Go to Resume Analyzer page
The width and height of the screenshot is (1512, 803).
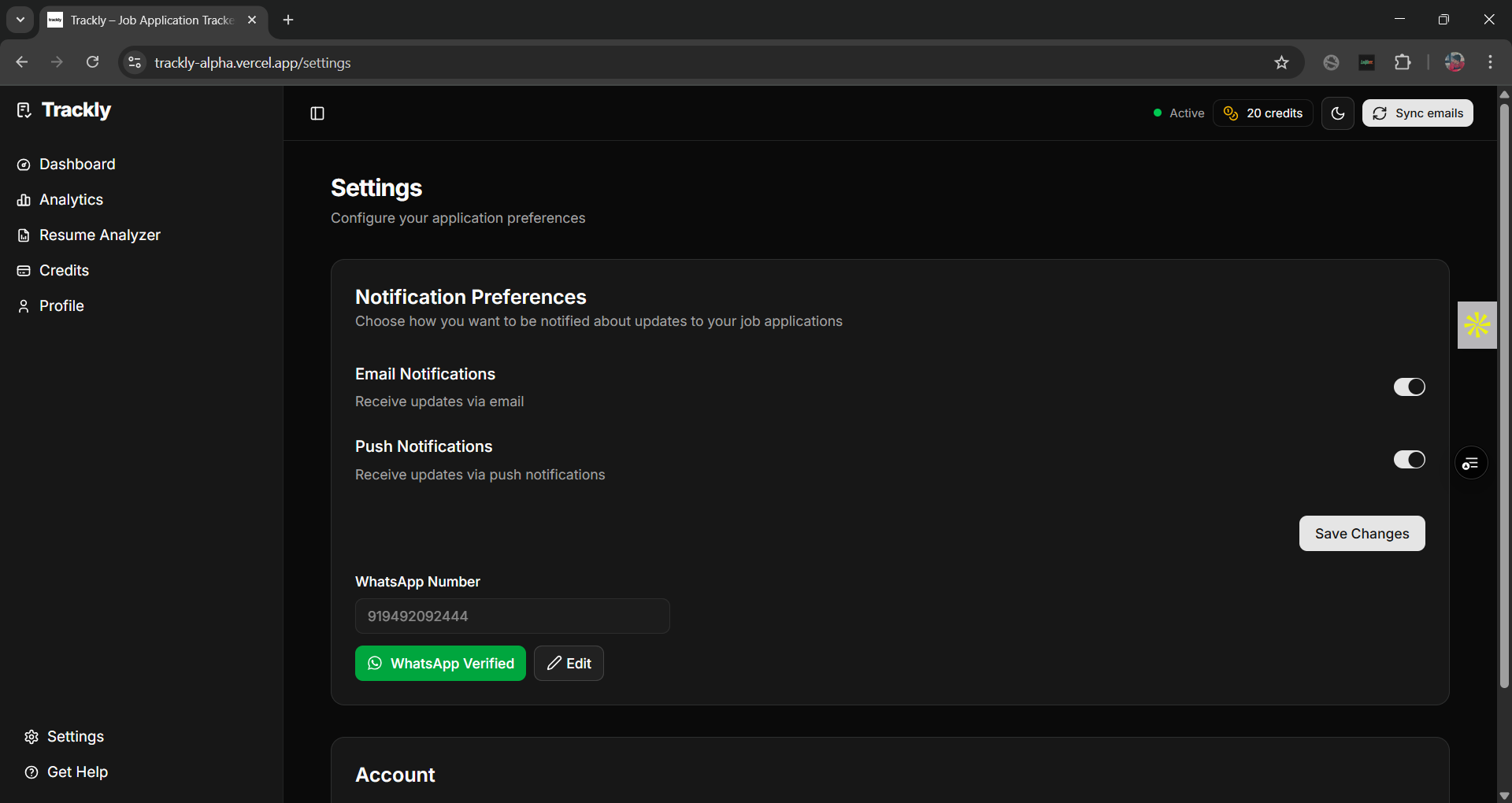pos(88,235)
